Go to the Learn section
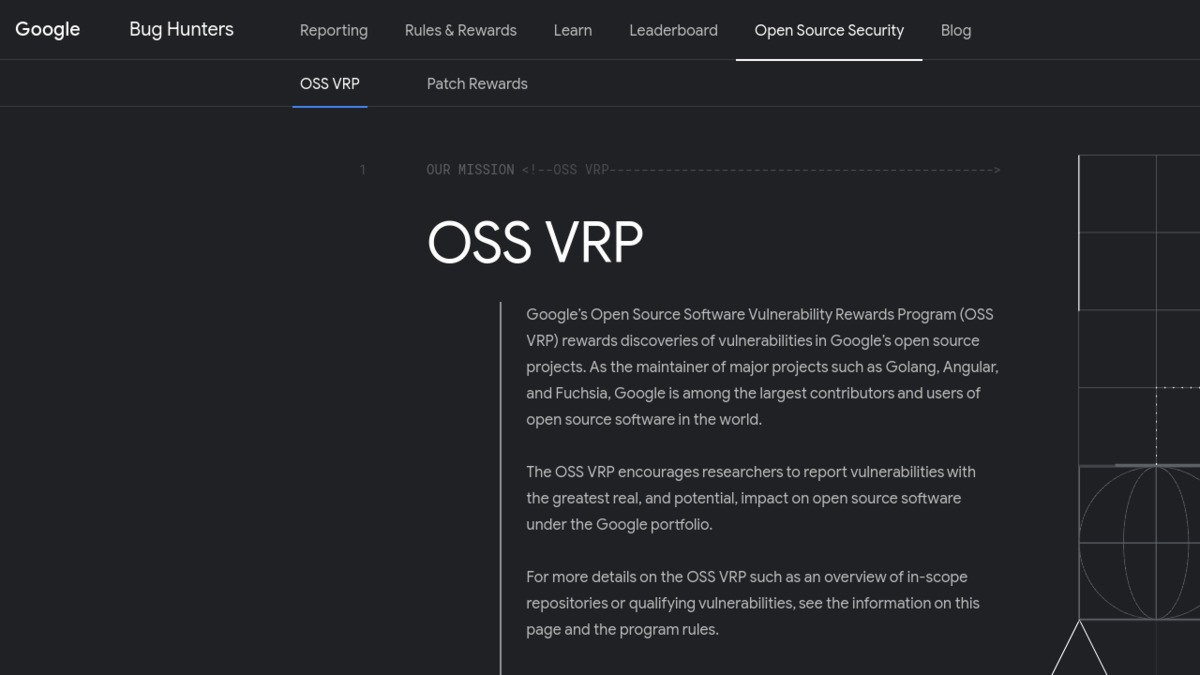The height and width of the screenshot is (675, 1200). [573, 30]
